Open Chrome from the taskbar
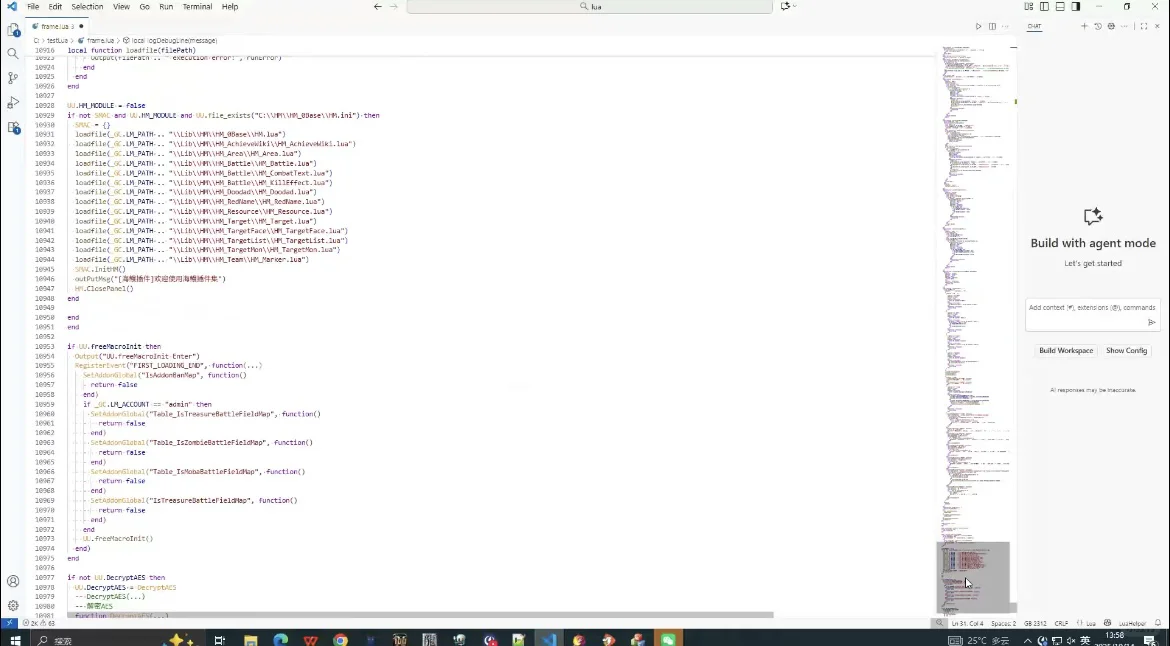 tap(340, 639)
